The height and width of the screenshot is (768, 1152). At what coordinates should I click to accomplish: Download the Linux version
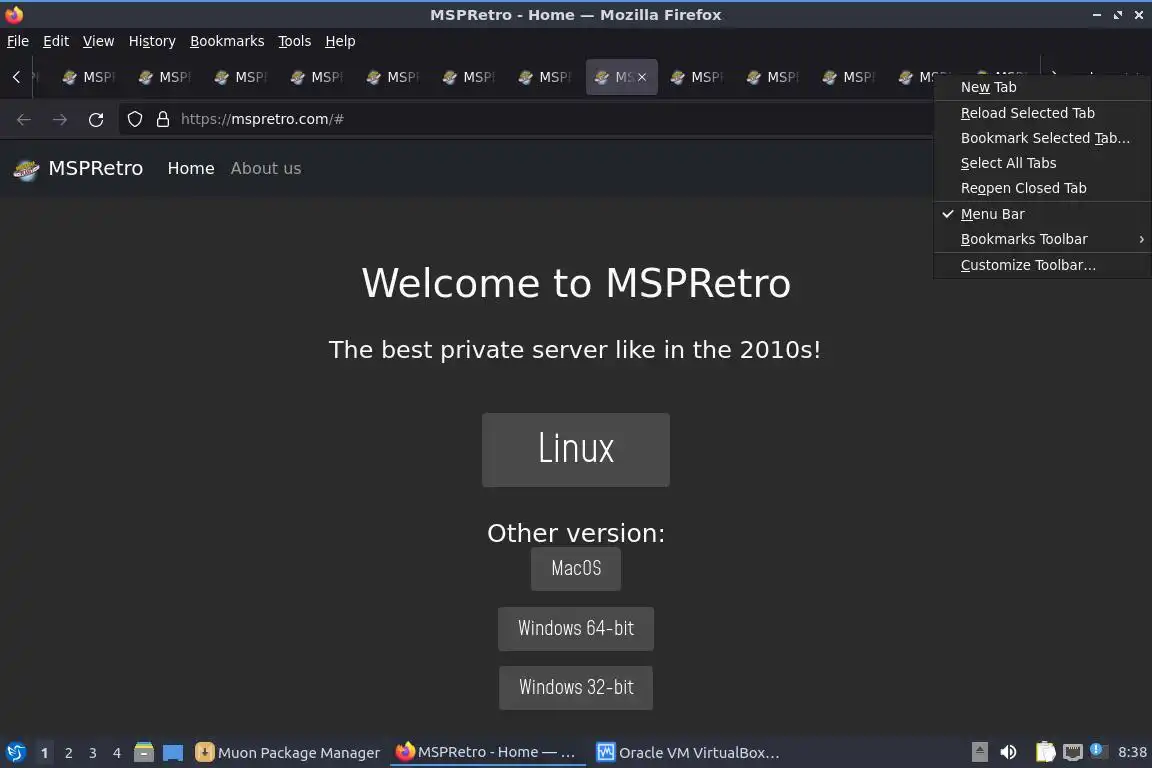[576, 450]
